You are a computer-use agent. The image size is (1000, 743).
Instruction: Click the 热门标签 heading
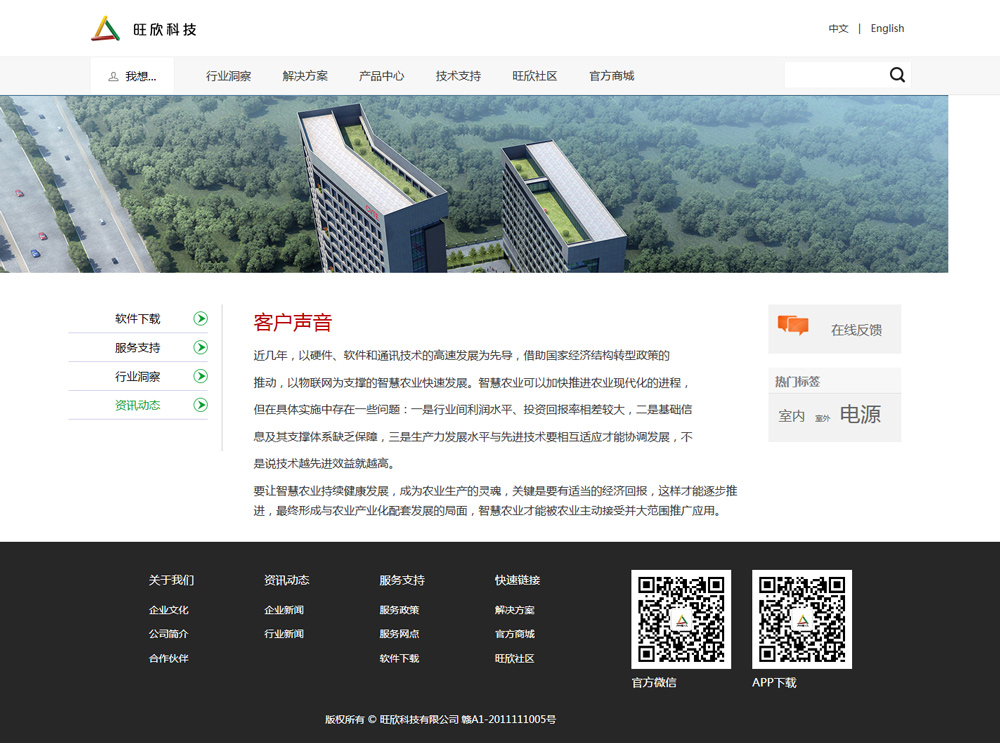tap(797, 381)
